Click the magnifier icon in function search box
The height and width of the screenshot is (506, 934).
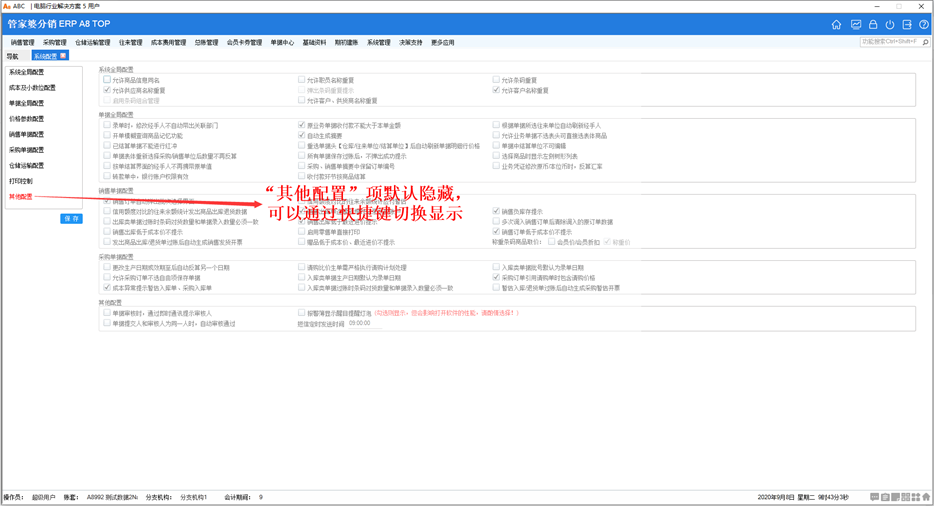tap(925, 42)
